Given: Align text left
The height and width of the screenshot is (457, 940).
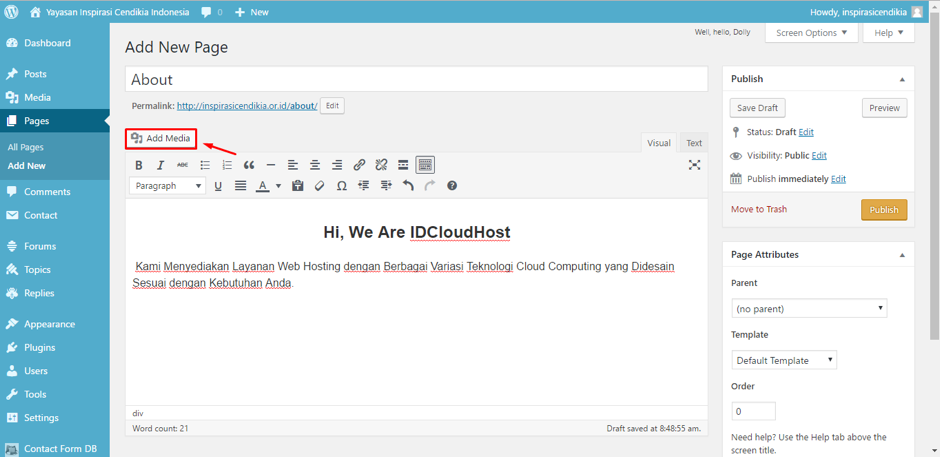Looking at the screenshot, I should (x=293, y=165).
